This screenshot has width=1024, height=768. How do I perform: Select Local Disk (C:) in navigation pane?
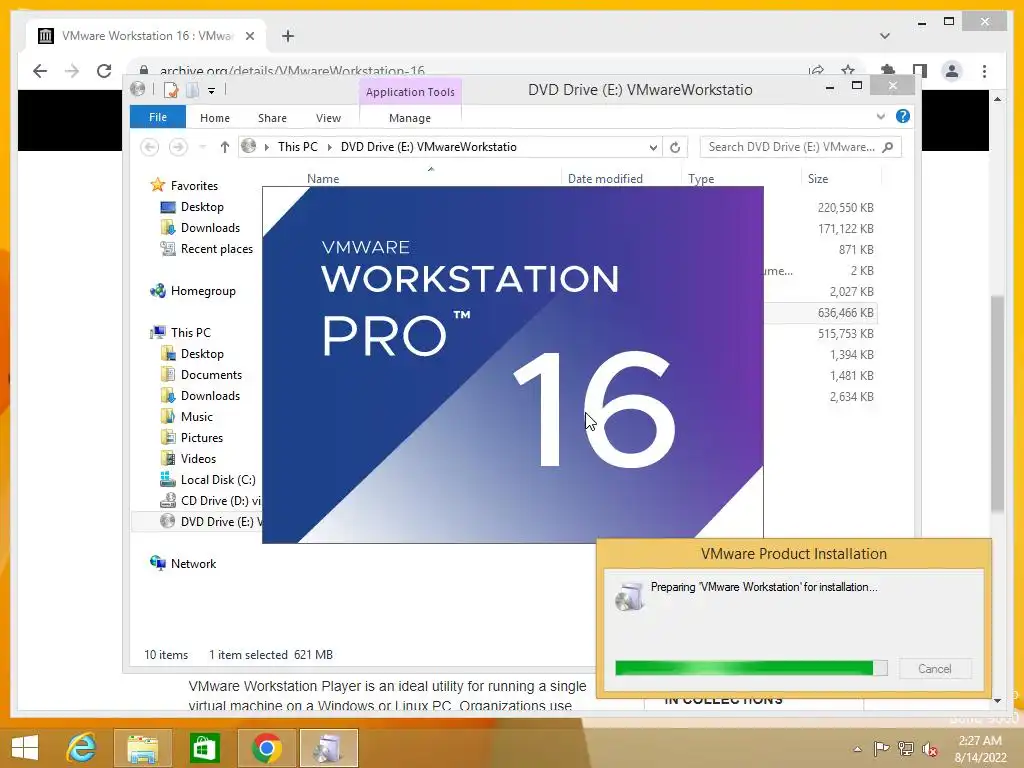pos(217,479)
